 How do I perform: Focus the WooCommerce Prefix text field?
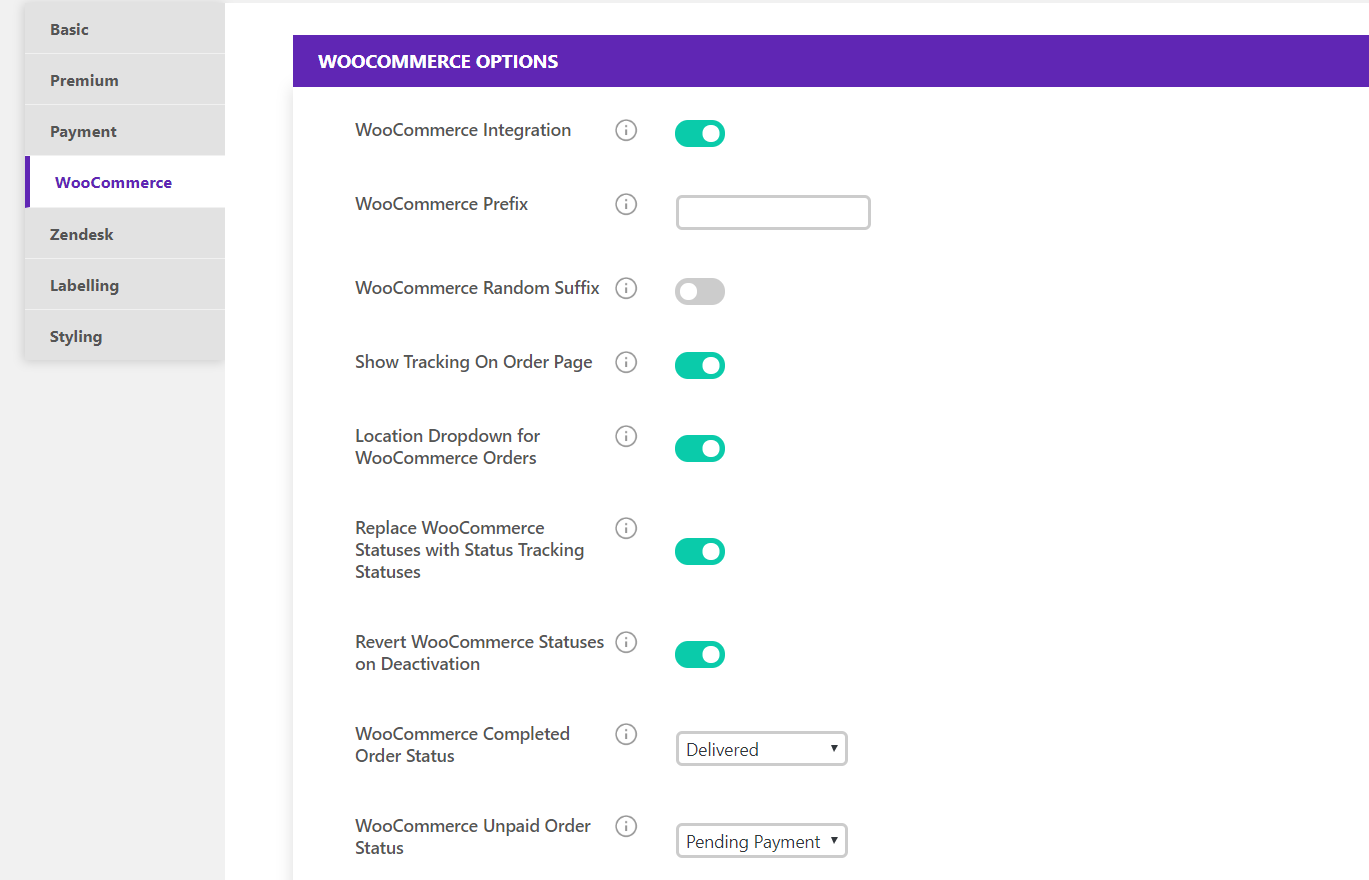click(x=773, y=213)
